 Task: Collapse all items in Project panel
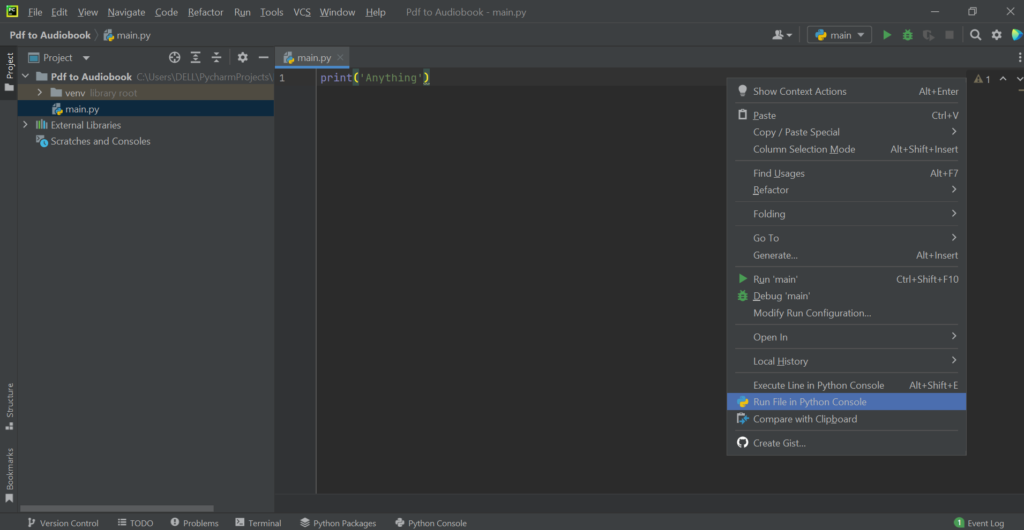tap(216, 57)
